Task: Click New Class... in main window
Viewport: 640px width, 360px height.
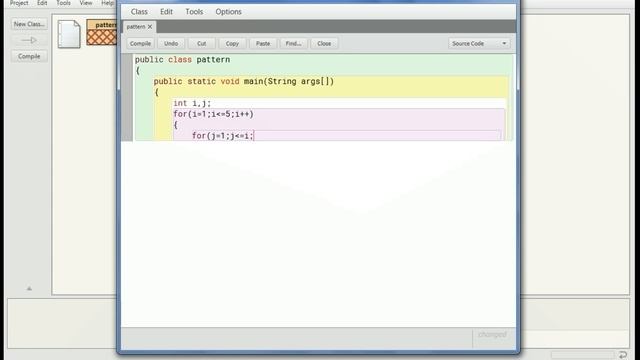Action: click(x=29, y=24)
